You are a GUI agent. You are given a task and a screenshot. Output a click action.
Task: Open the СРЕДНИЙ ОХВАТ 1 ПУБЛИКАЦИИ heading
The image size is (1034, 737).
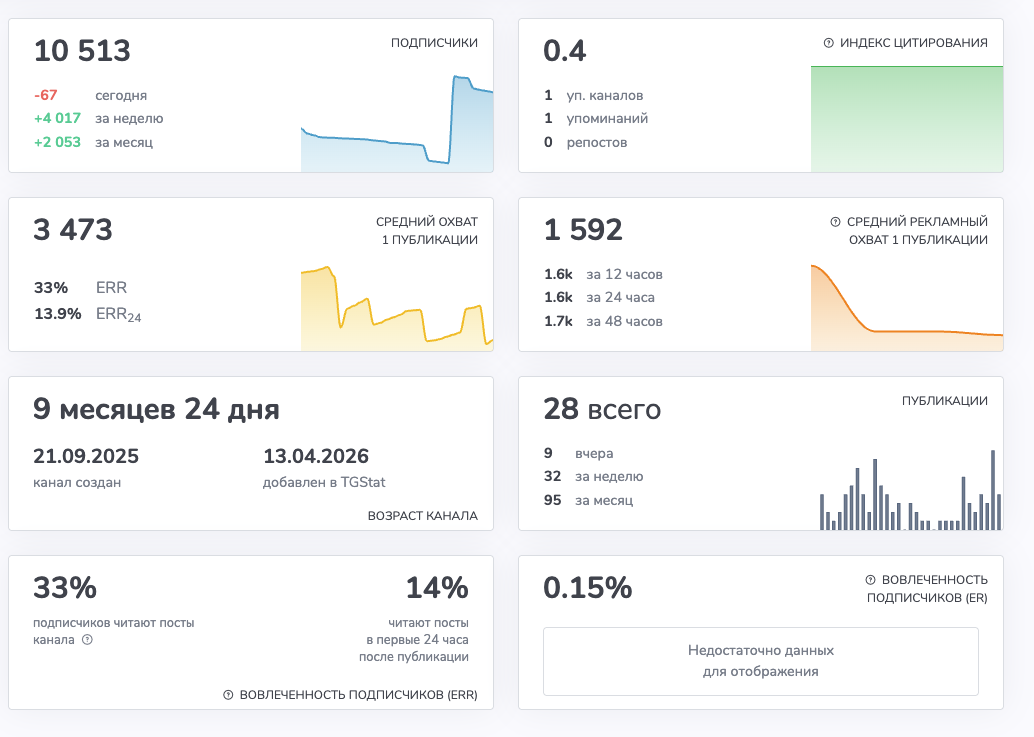pyautogui.click(x=427, y=231)
